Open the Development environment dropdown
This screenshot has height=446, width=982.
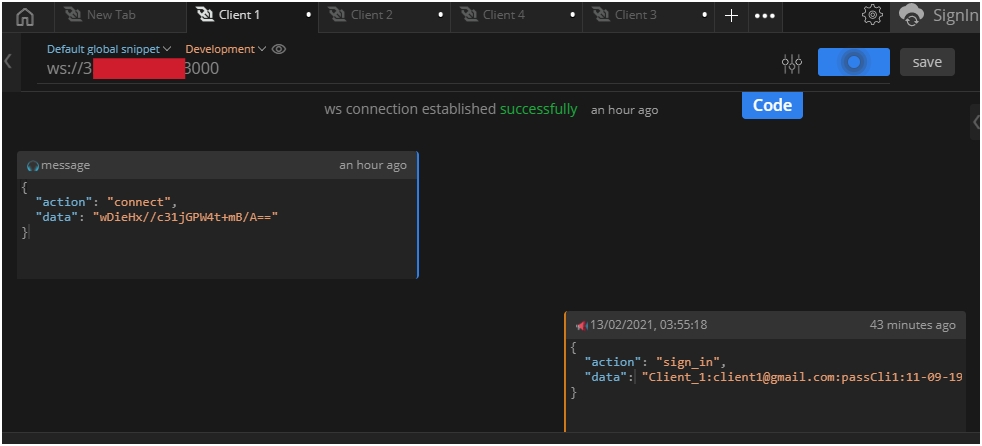coord(225,49)
